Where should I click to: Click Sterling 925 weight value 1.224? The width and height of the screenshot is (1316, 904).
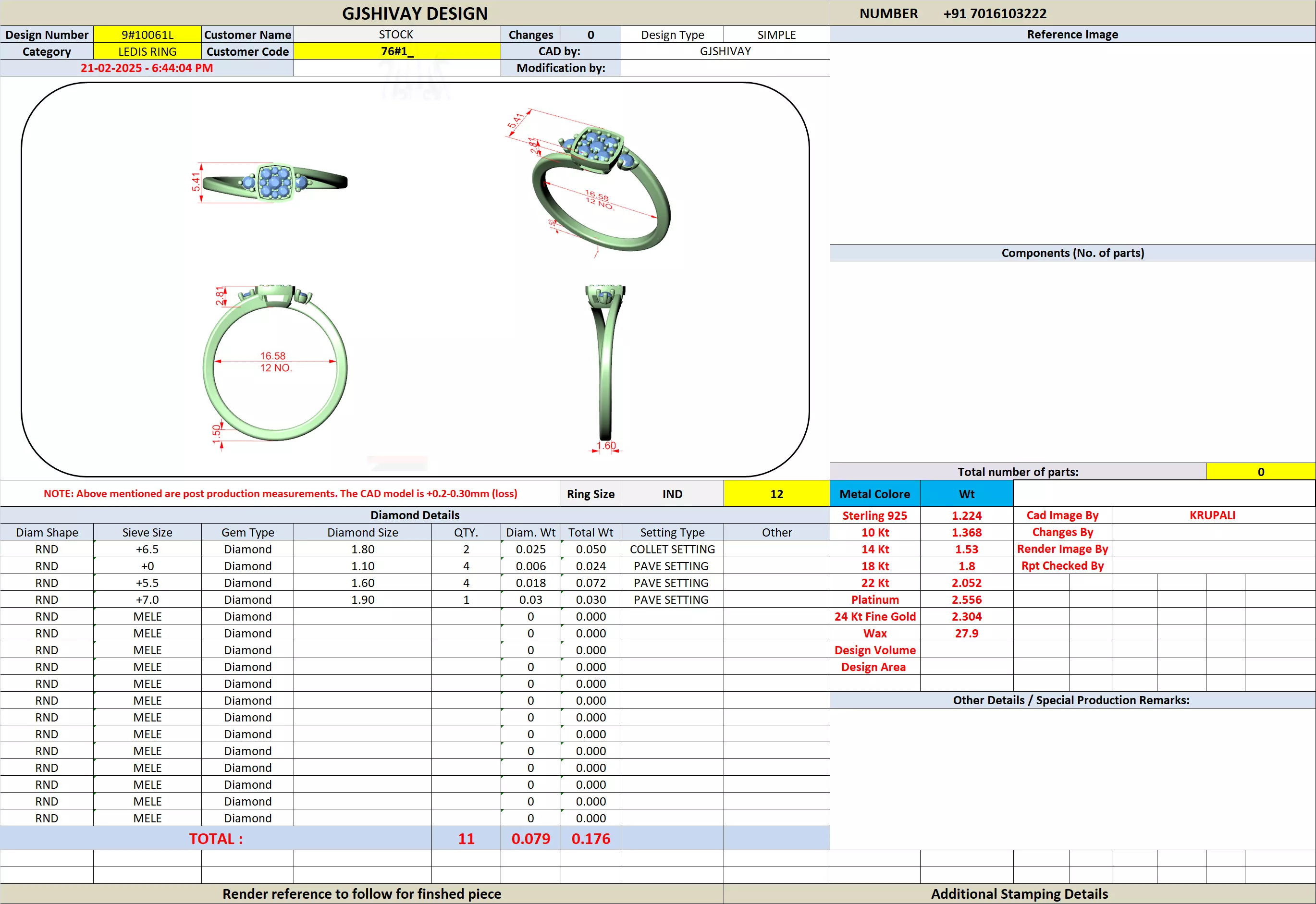click(966, 515)
